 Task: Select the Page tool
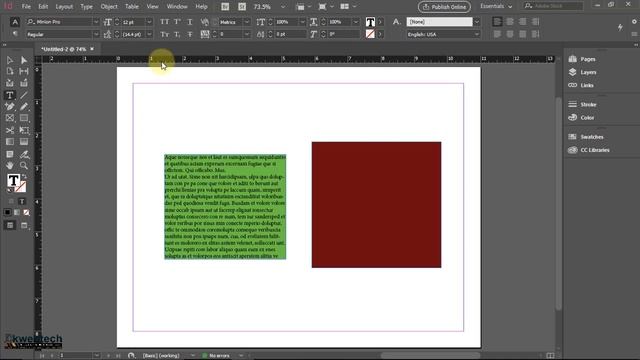(x=10, y=71)
